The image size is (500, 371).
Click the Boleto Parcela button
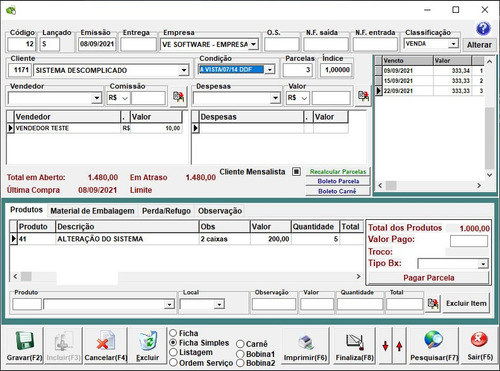pos(338,181)
